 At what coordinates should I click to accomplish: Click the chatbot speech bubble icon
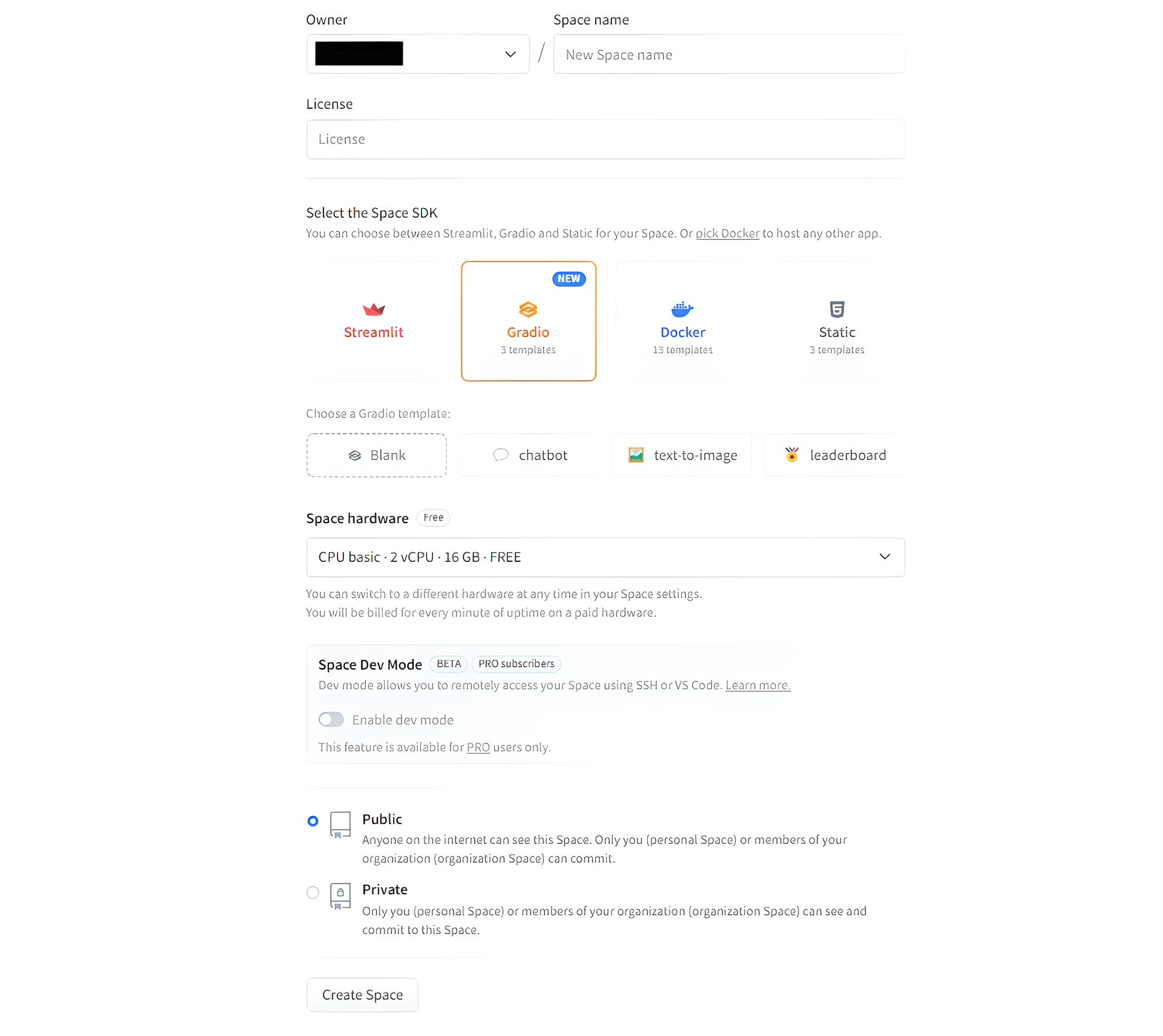(x=501, y=455)
